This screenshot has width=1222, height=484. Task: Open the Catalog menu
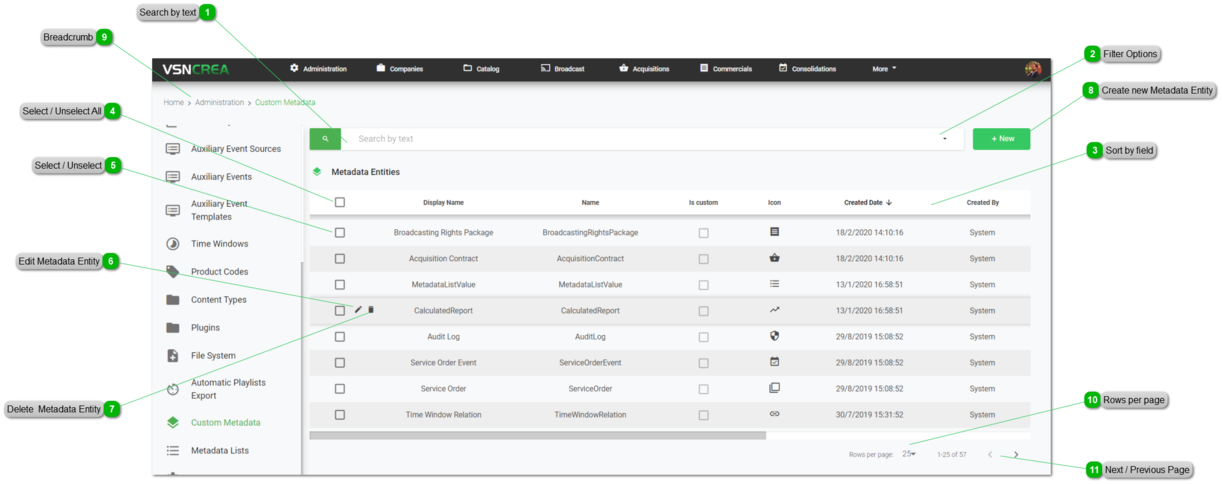(x=481, y=69)
